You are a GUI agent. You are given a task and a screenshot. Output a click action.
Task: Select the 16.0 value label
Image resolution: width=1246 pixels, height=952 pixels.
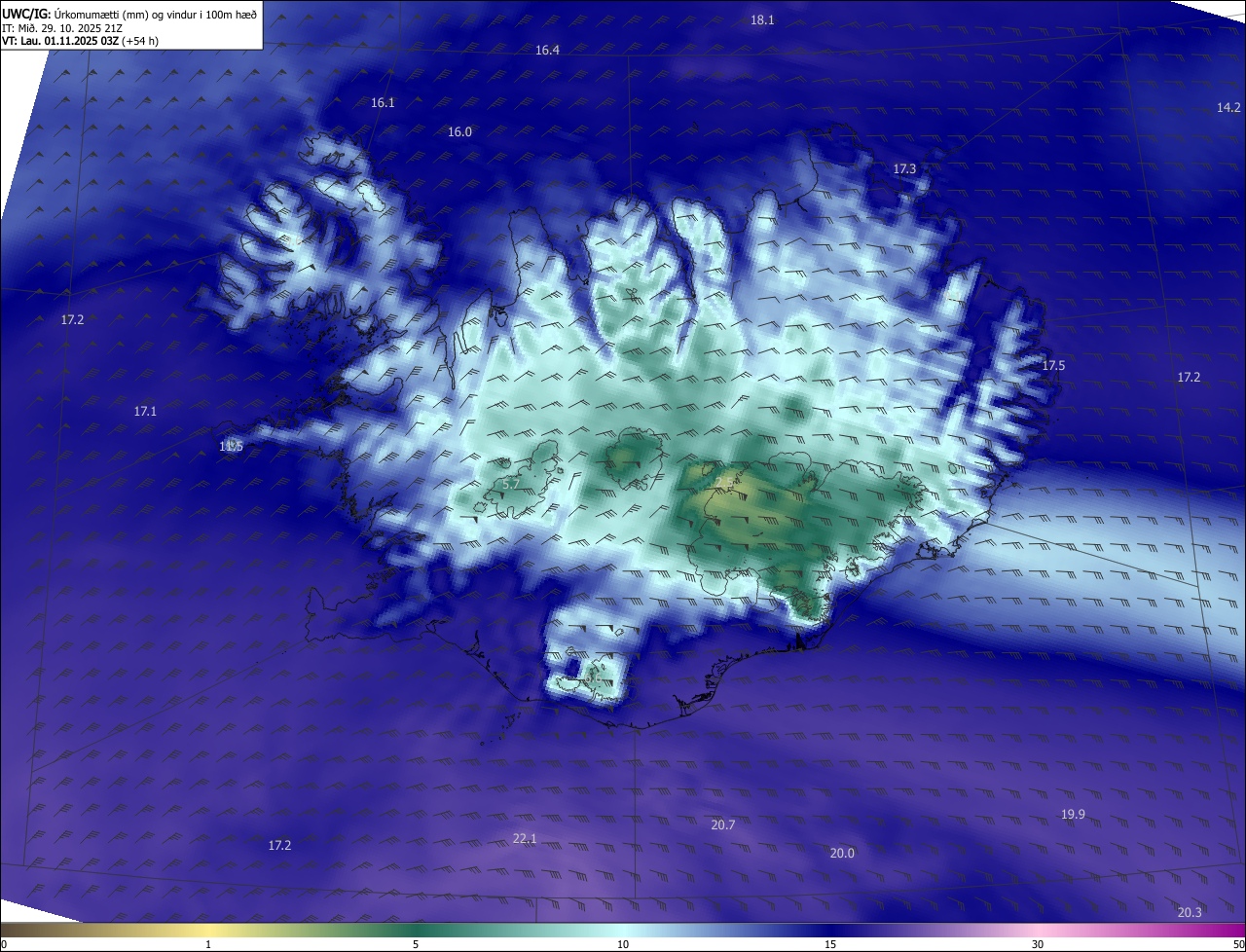click(x=459, y=132)
